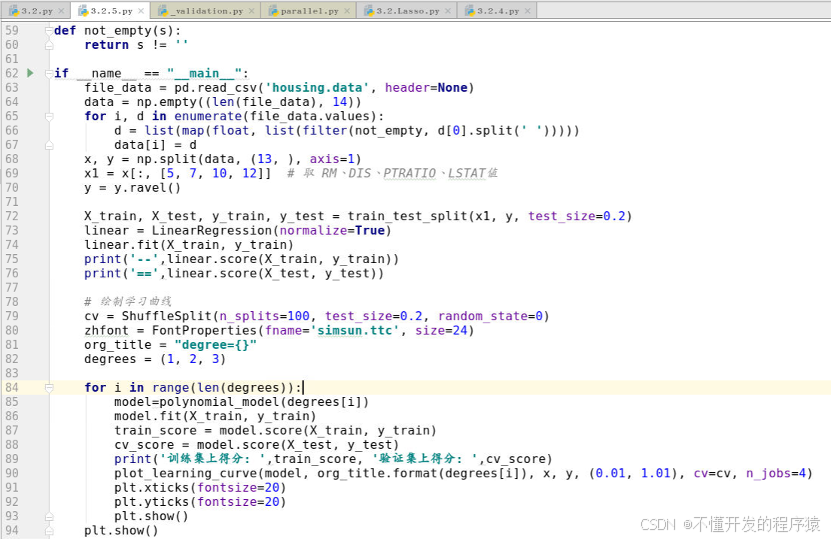Viewport: 832px width, 540px height.
Task: Close the 3.2.5.py tab
Action: click(141, 11)
